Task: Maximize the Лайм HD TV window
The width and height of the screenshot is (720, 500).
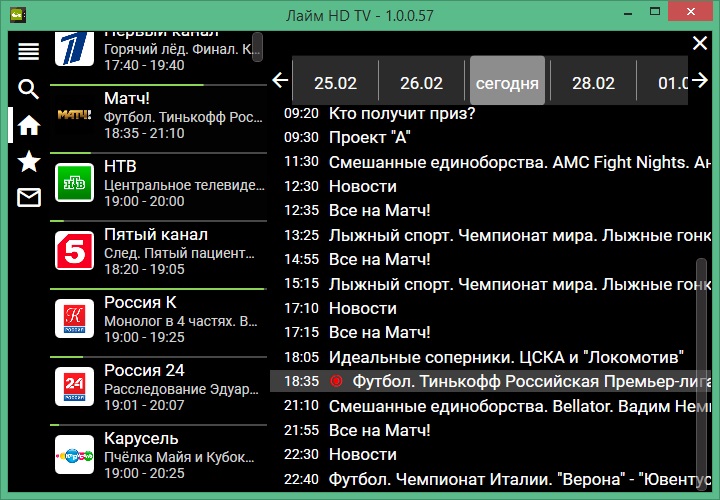Action: (x=655, y=12)
